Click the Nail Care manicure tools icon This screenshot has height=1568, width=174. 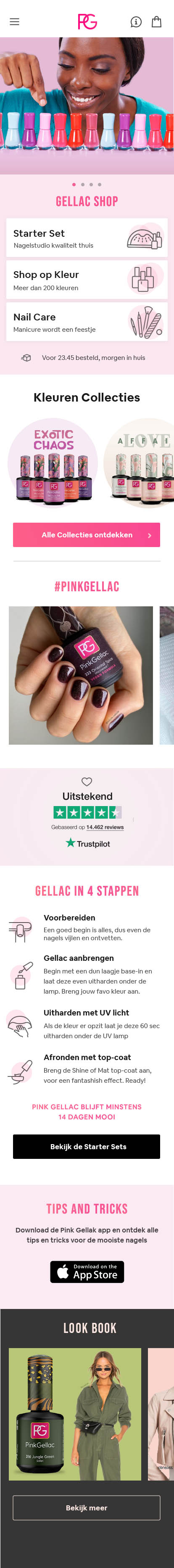tap(146, 322)
